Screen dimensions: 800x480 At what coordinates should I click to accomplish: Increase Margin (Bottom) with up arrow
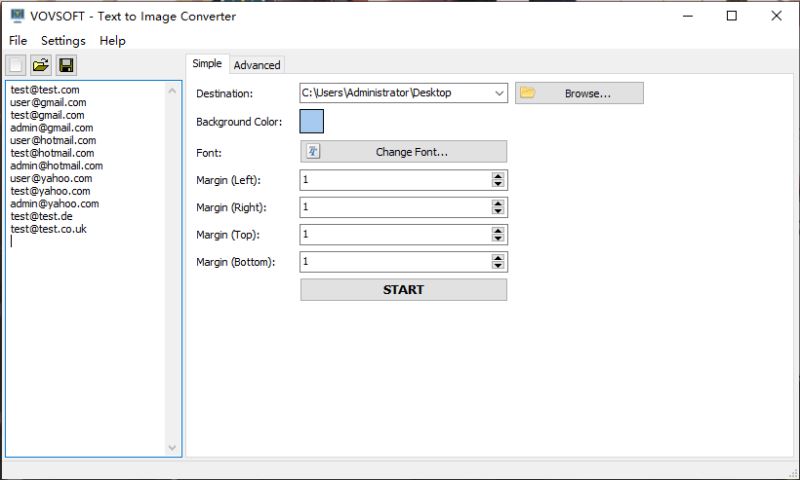click(498, 258)
